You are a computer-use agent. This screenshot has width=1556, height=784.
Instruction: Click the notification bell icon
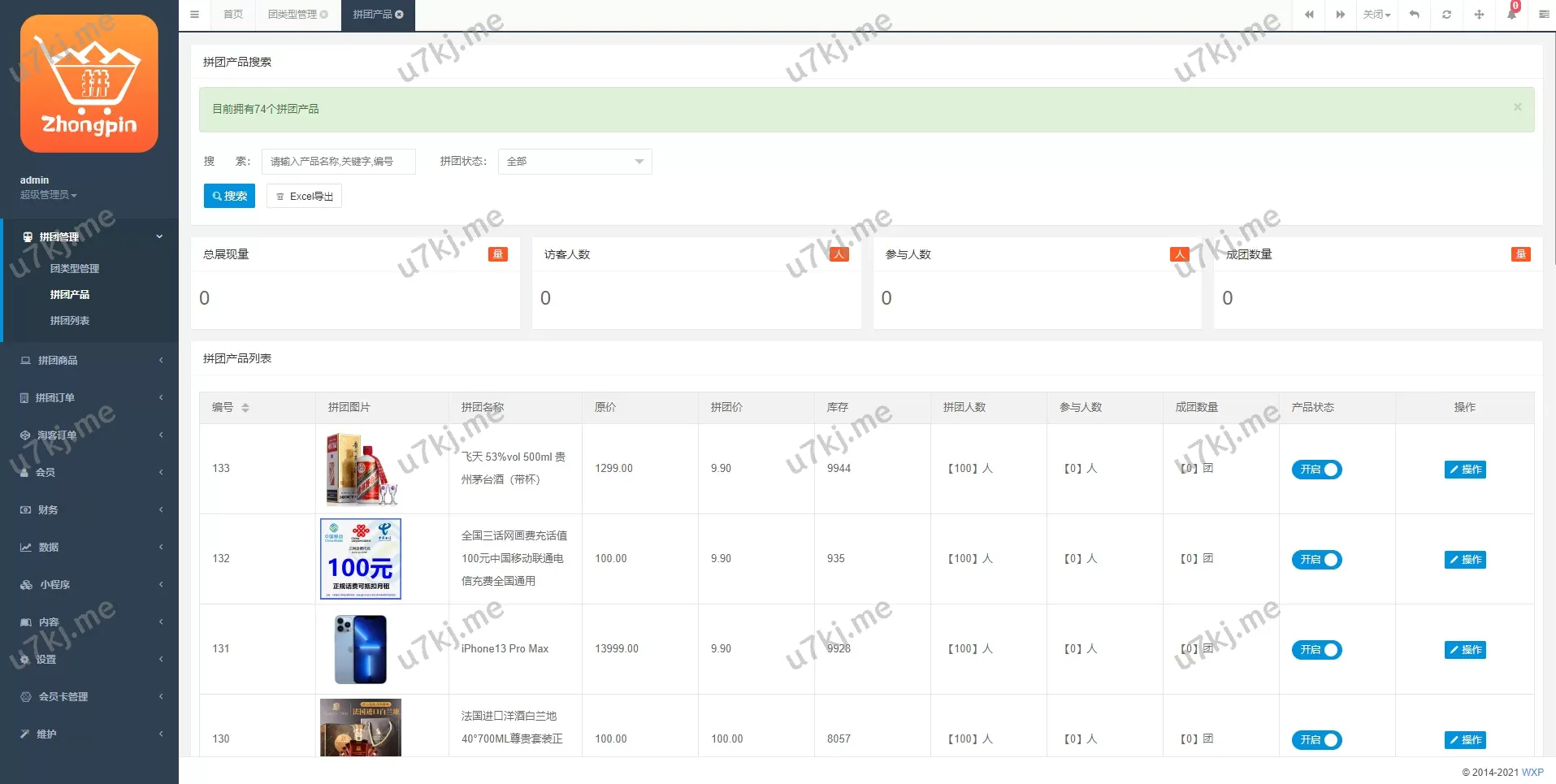[1511, 15]
